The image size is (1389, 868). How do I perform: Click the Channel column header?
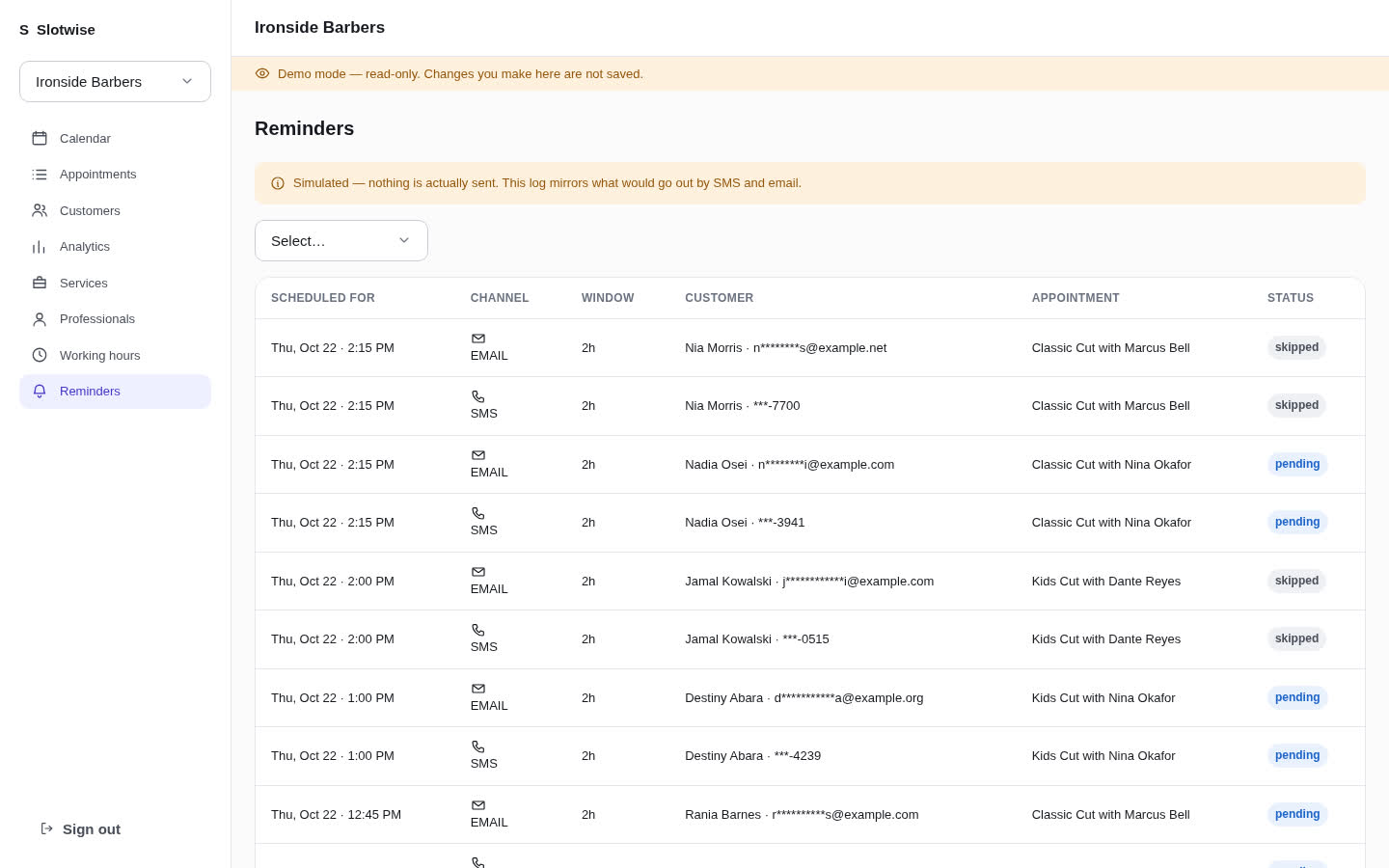[x=500, y=298]
